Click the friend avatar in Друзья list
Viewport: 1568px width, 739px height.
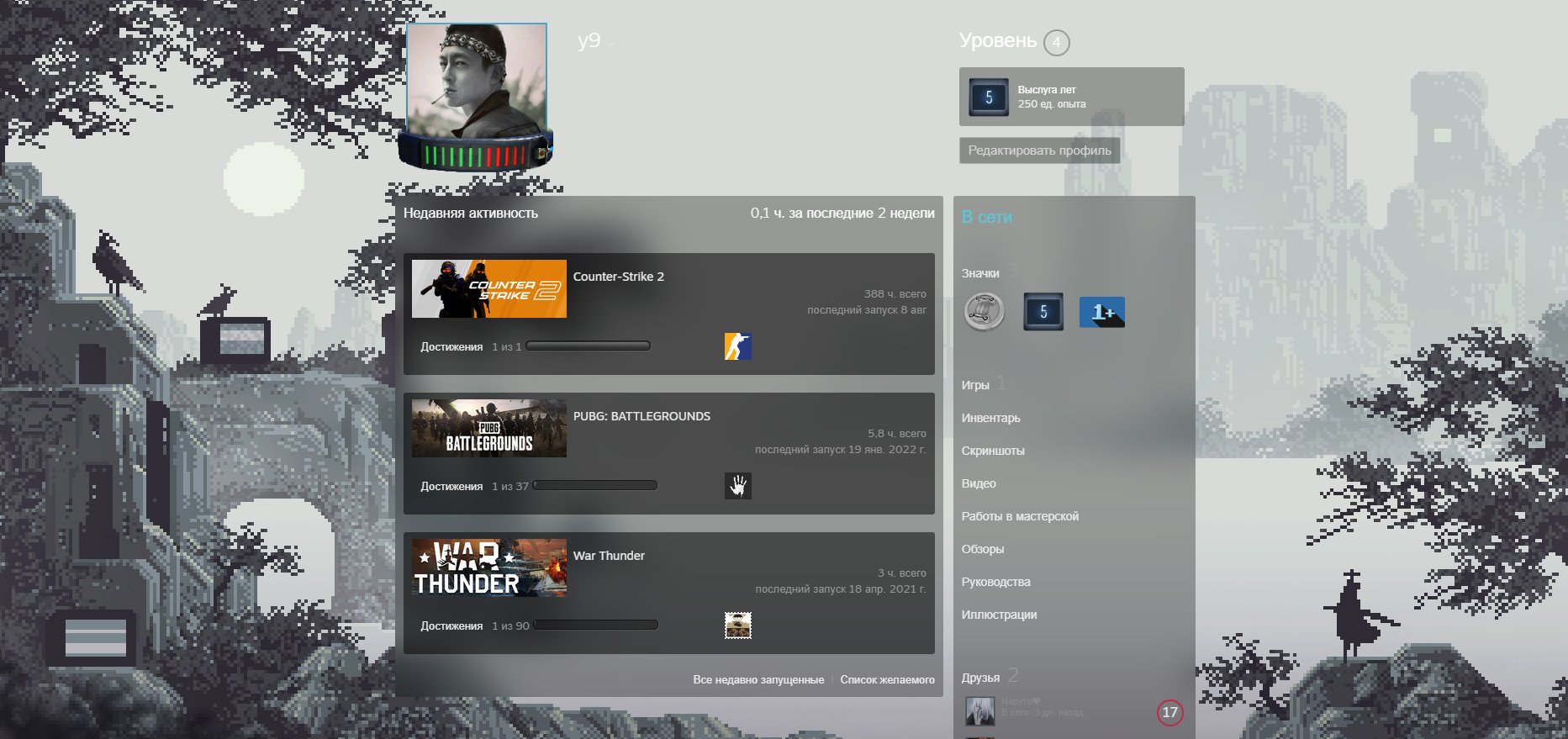(979, 711)
